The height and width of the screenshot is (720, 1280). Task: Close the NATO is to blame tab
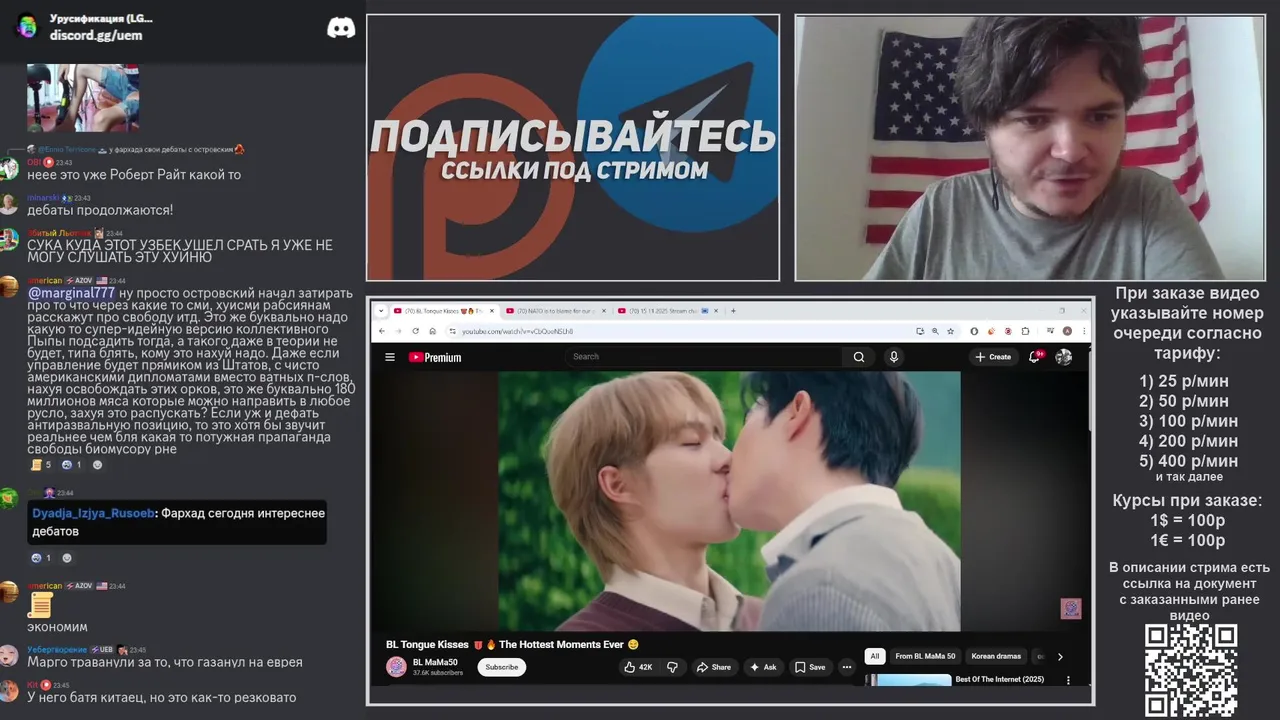click(x=604, y=311)
